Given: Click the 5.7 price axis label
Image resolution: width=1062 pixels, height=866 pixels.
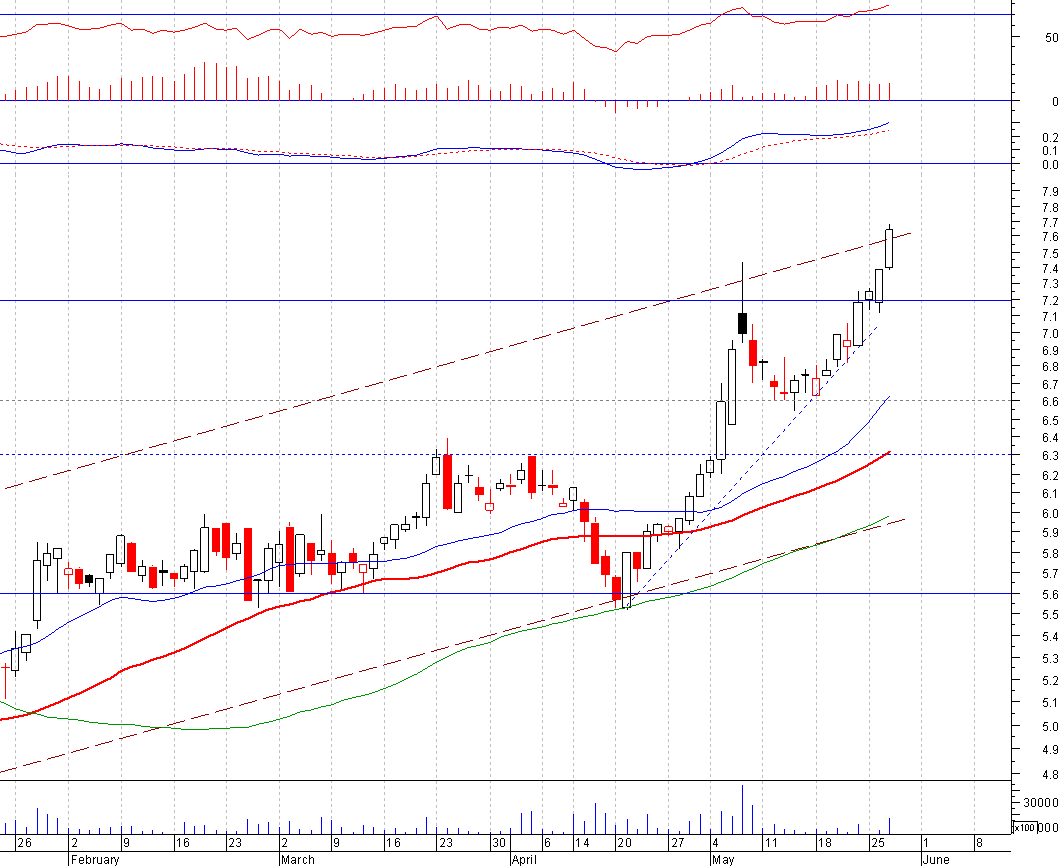Looking at the screenshot, I should click(x=1050, y=573).
